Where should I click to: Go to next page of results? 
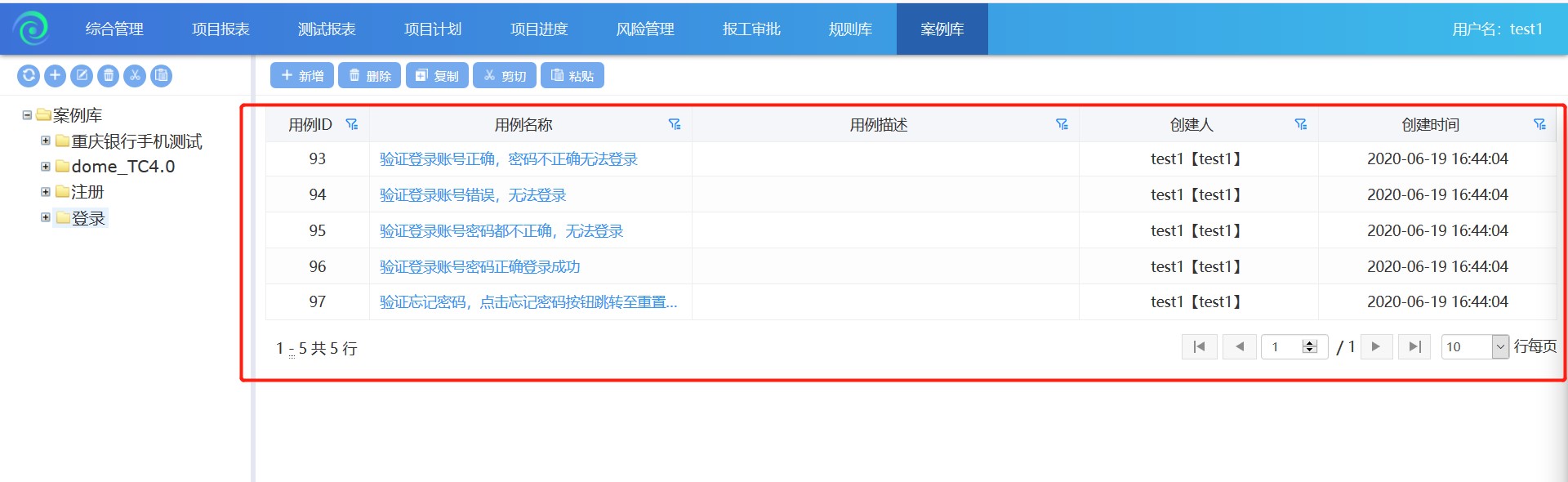click(1376, 347)
